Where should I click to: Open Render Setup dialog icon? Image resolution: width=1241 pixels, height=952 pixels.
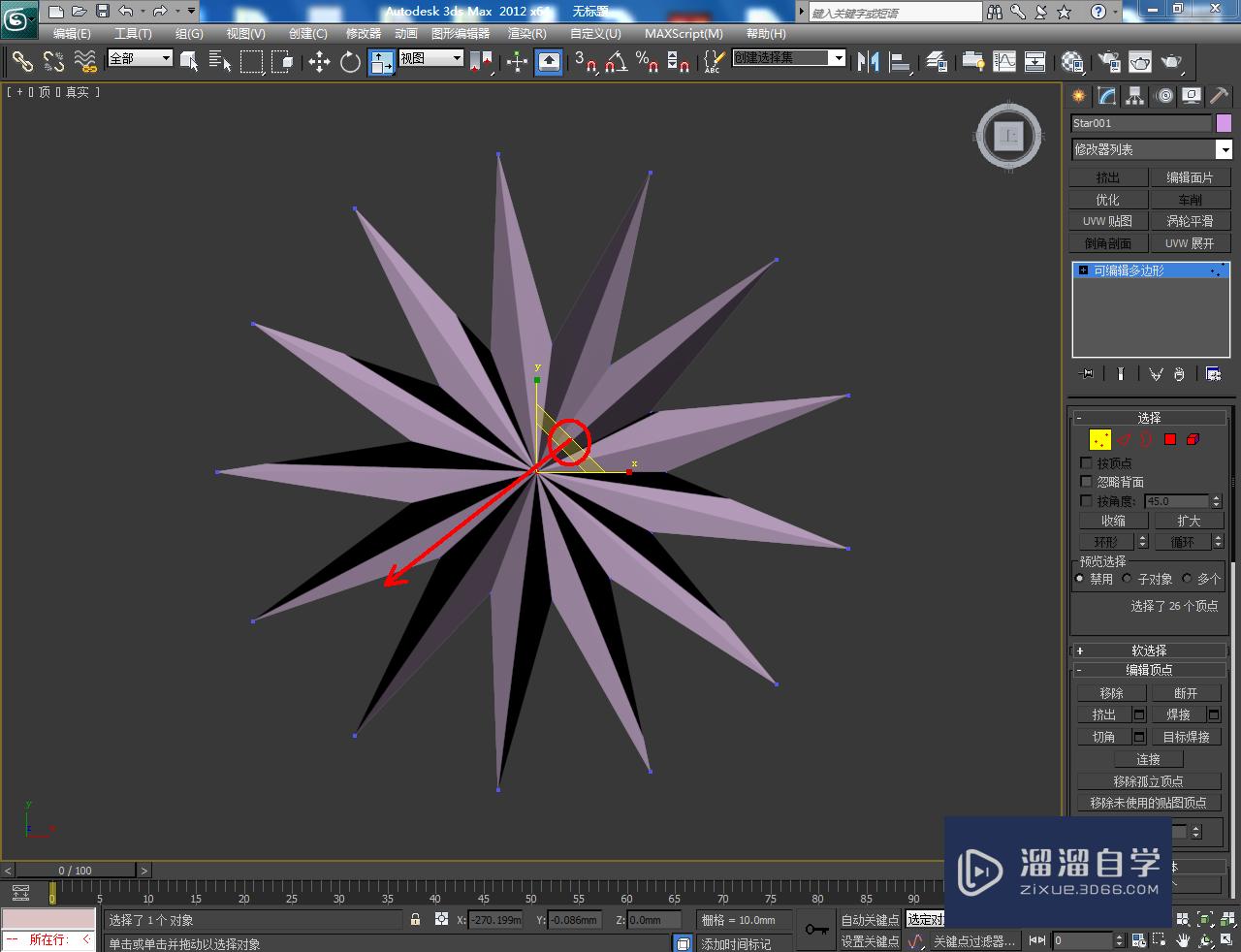point(1108,62)
